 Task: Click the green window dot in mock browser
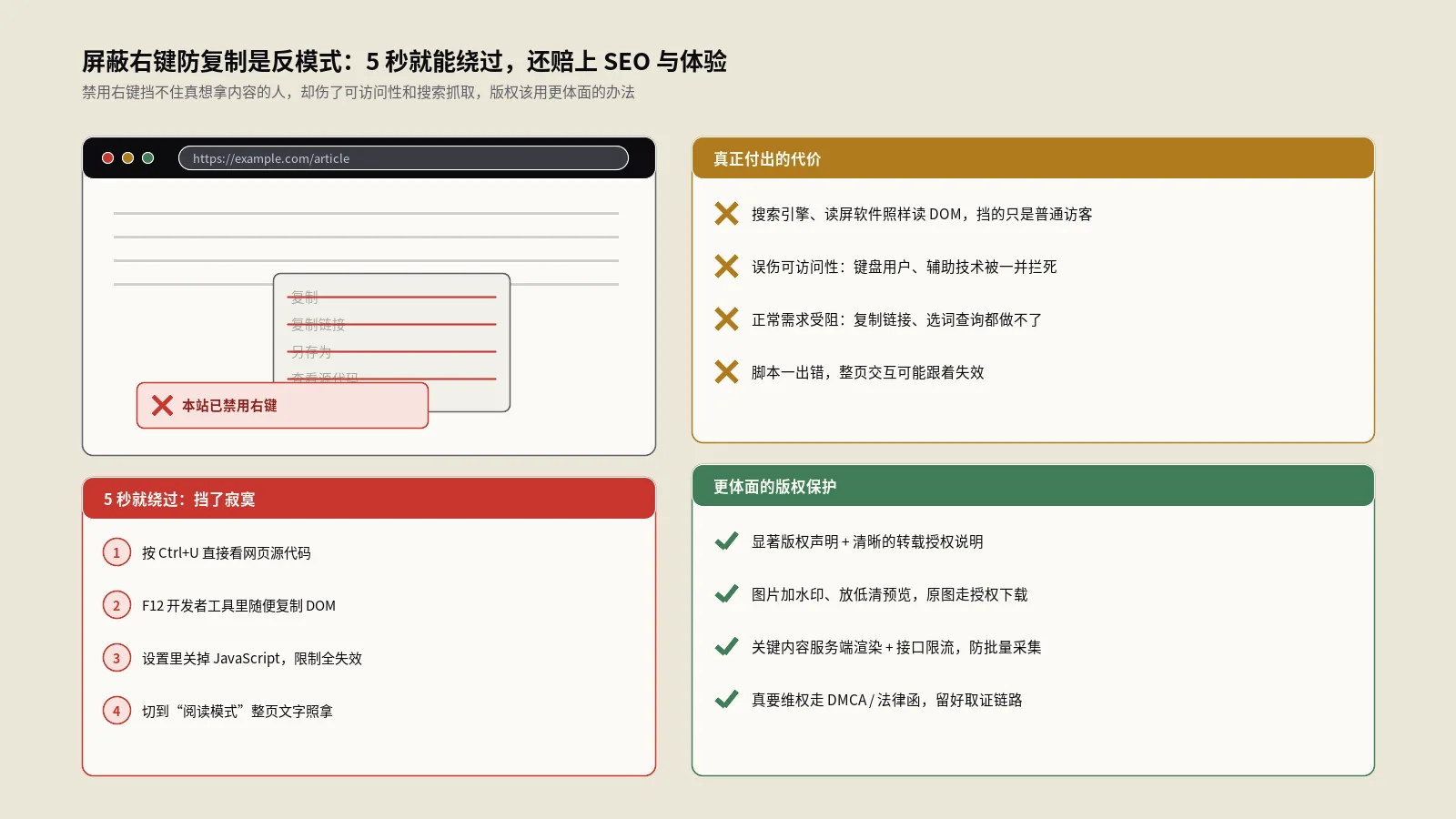(x=147, y=158)
